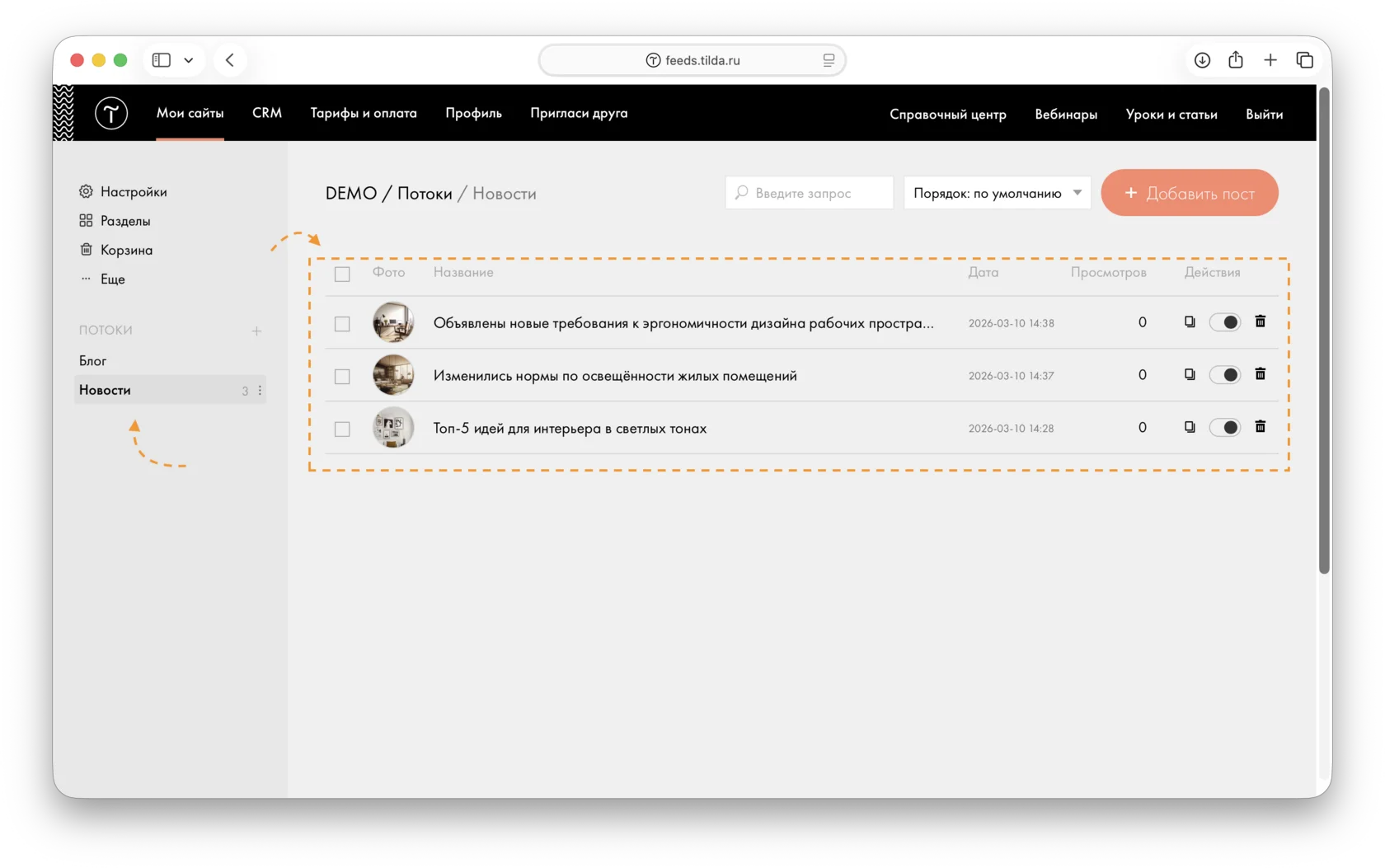Open a new browser tab
Screen dimensions: 1385x868
1270,60
